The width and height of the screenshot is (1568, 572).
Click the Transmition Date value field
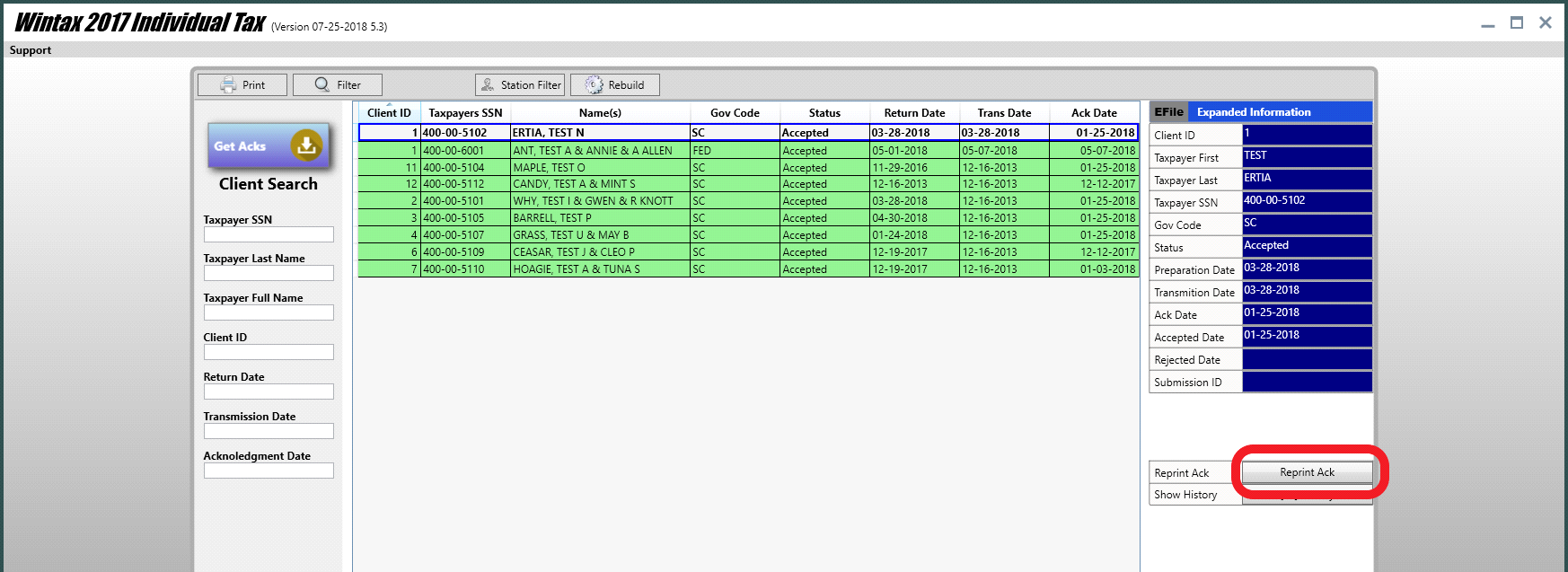coord(1307,292)
